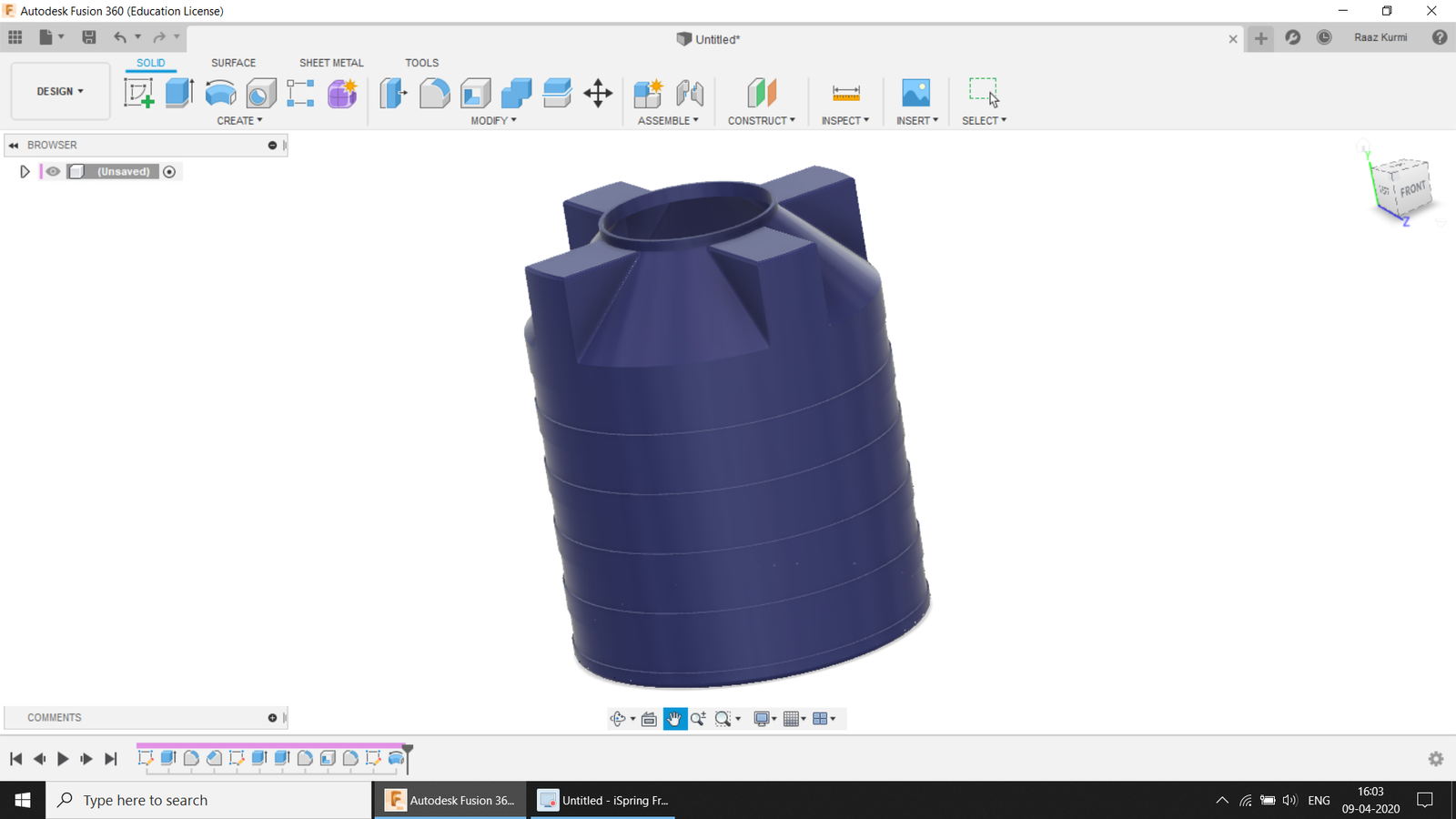Select the Combine tool
This screenshot has width=1456, height=819.
516,93
